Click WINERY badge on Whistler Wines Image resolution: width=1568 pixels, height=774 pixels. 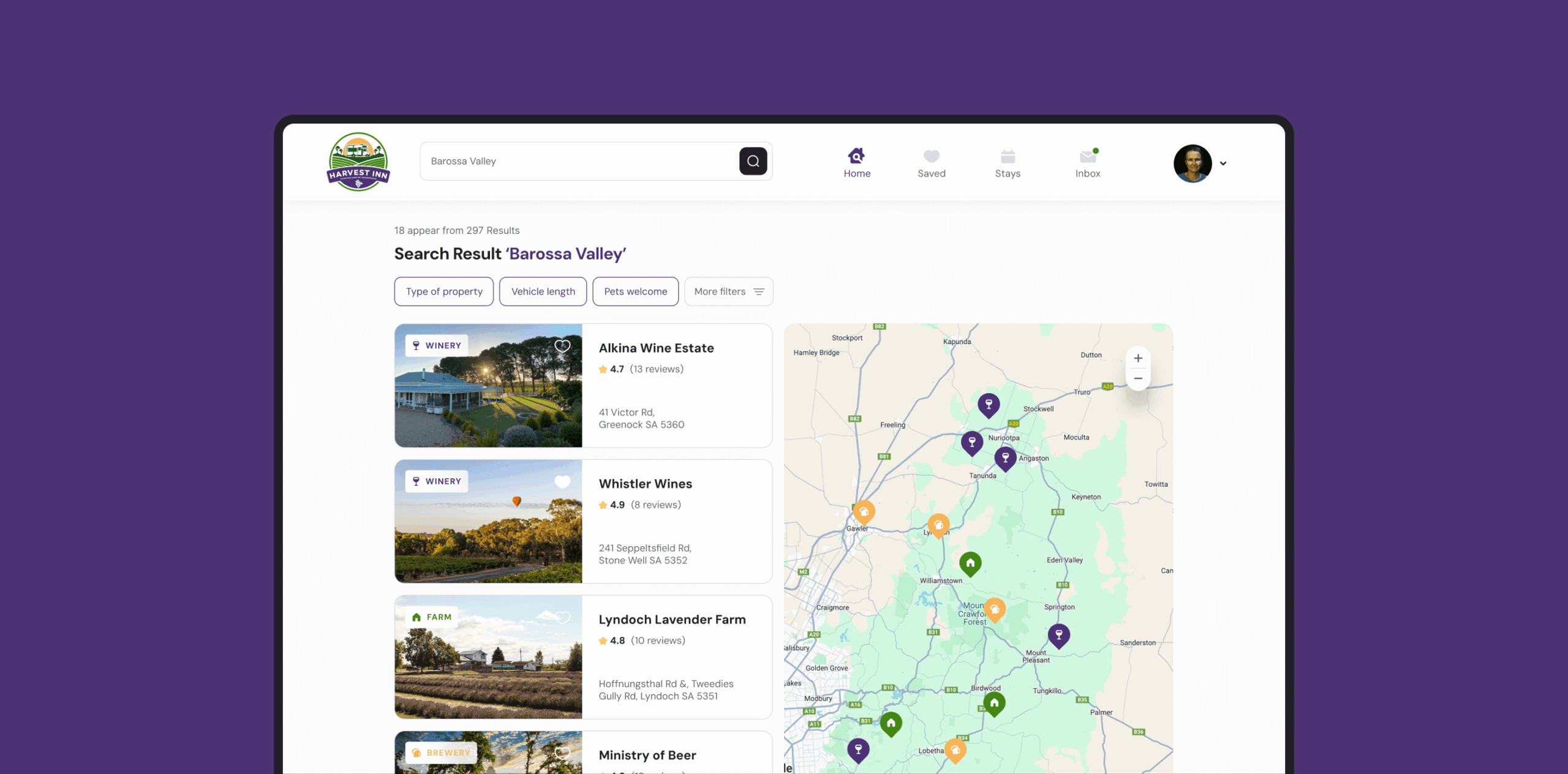click(x=436, y=481)
